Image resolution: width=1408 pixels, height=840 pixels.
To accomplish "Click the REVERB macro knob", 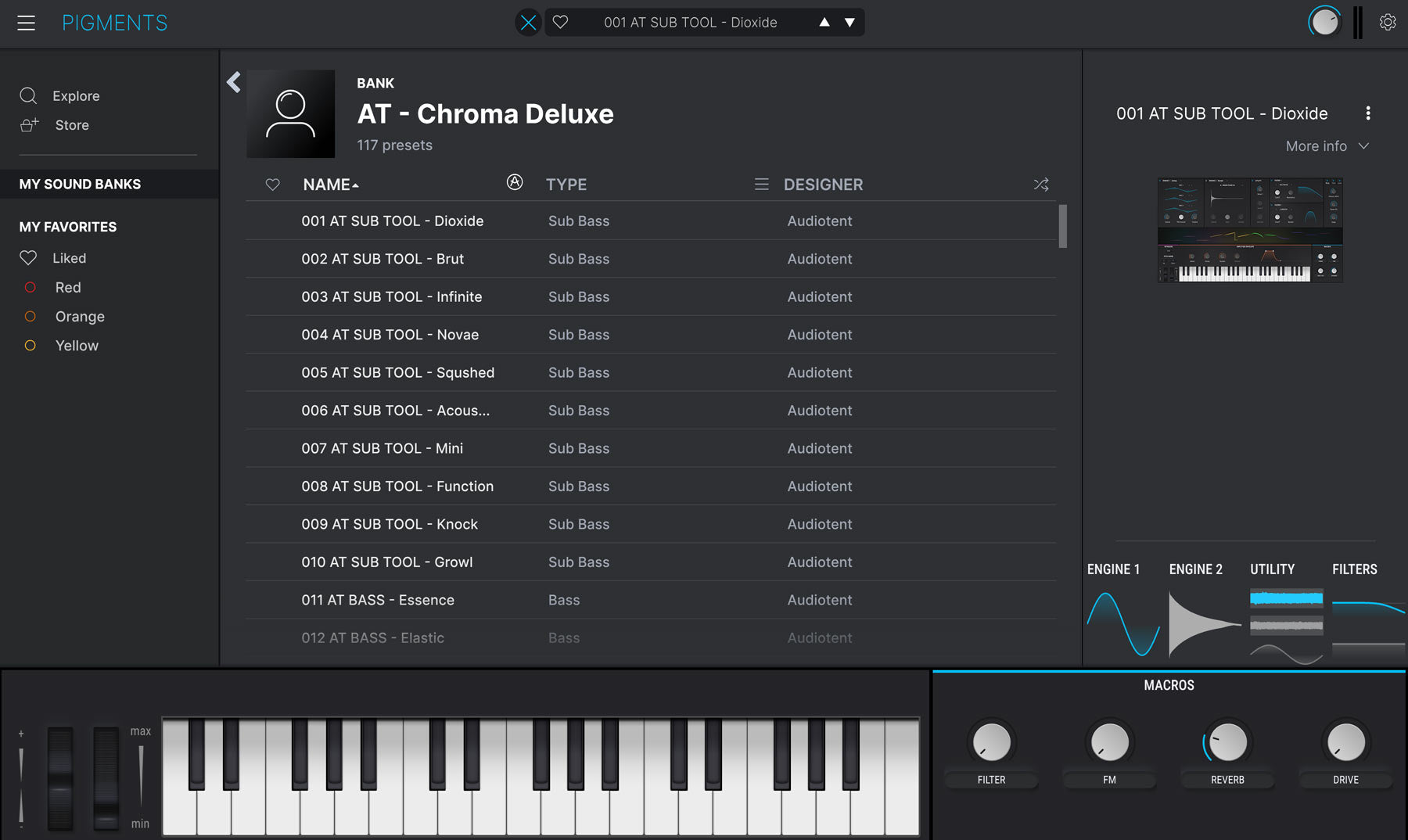I will pos(1227,742).
